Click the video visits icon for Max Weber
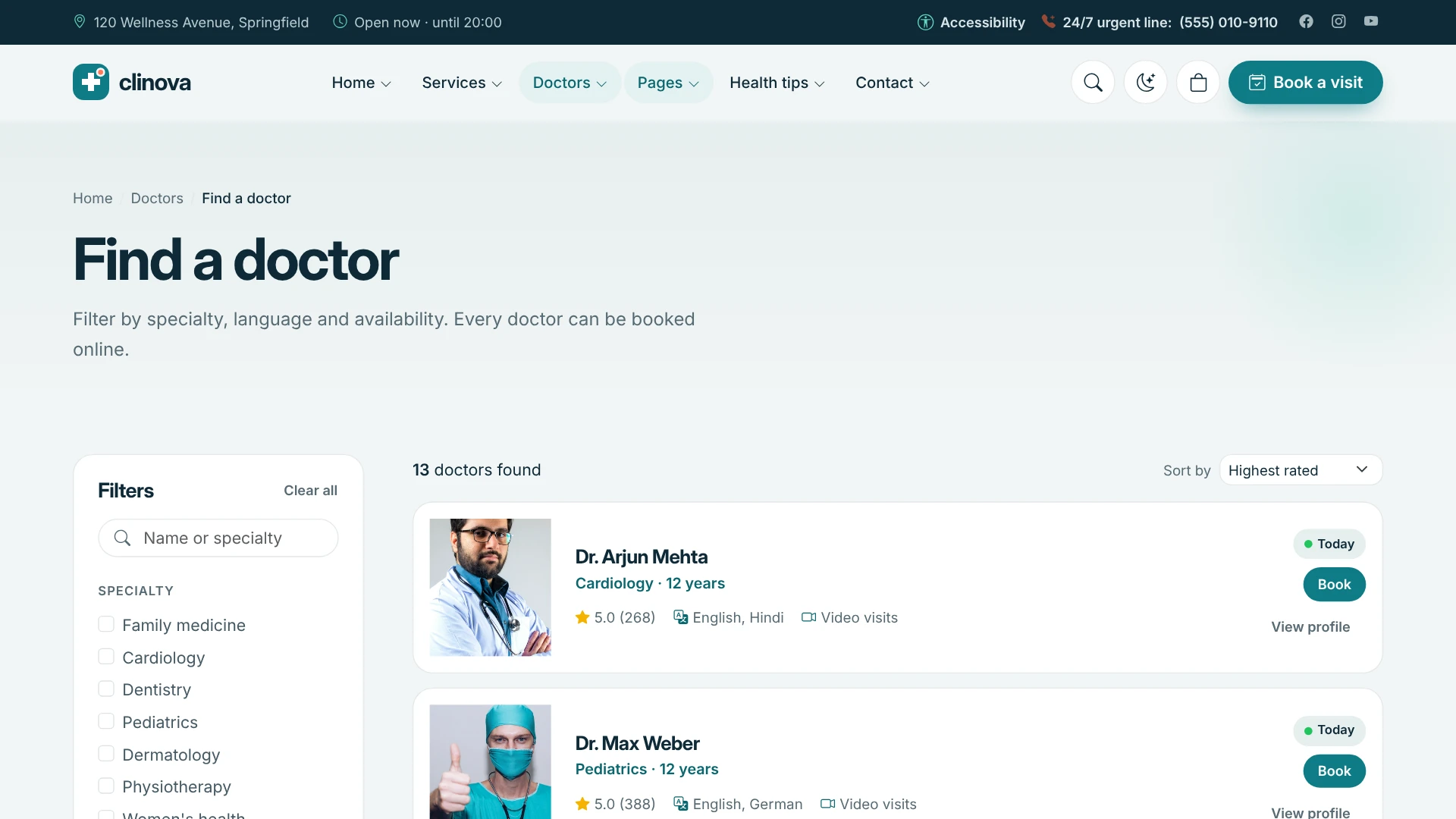Screen dimensions: 1456x819 point(828,804)
